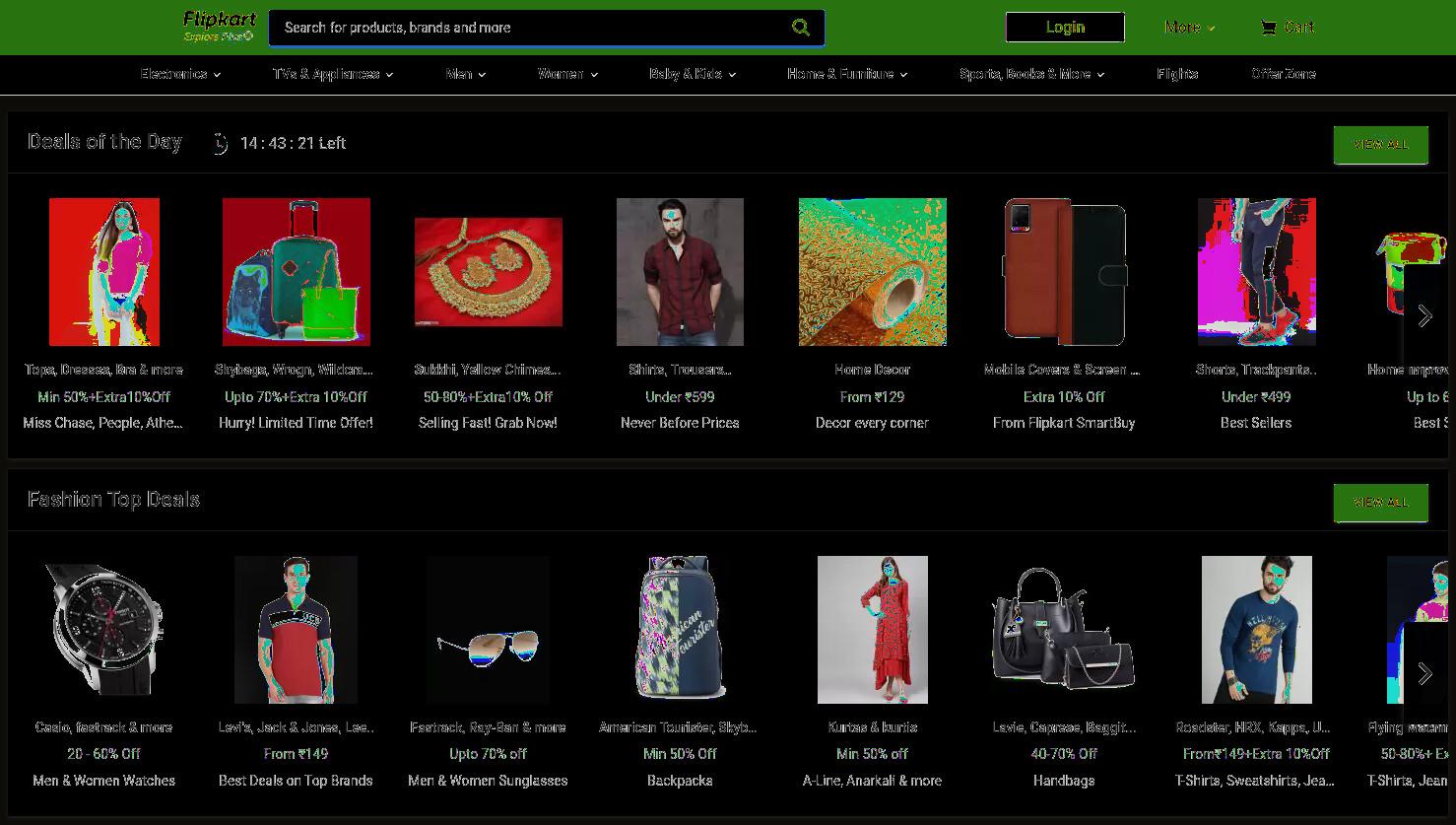Expand Sports, Books & More menu

tap(1031, 74)
